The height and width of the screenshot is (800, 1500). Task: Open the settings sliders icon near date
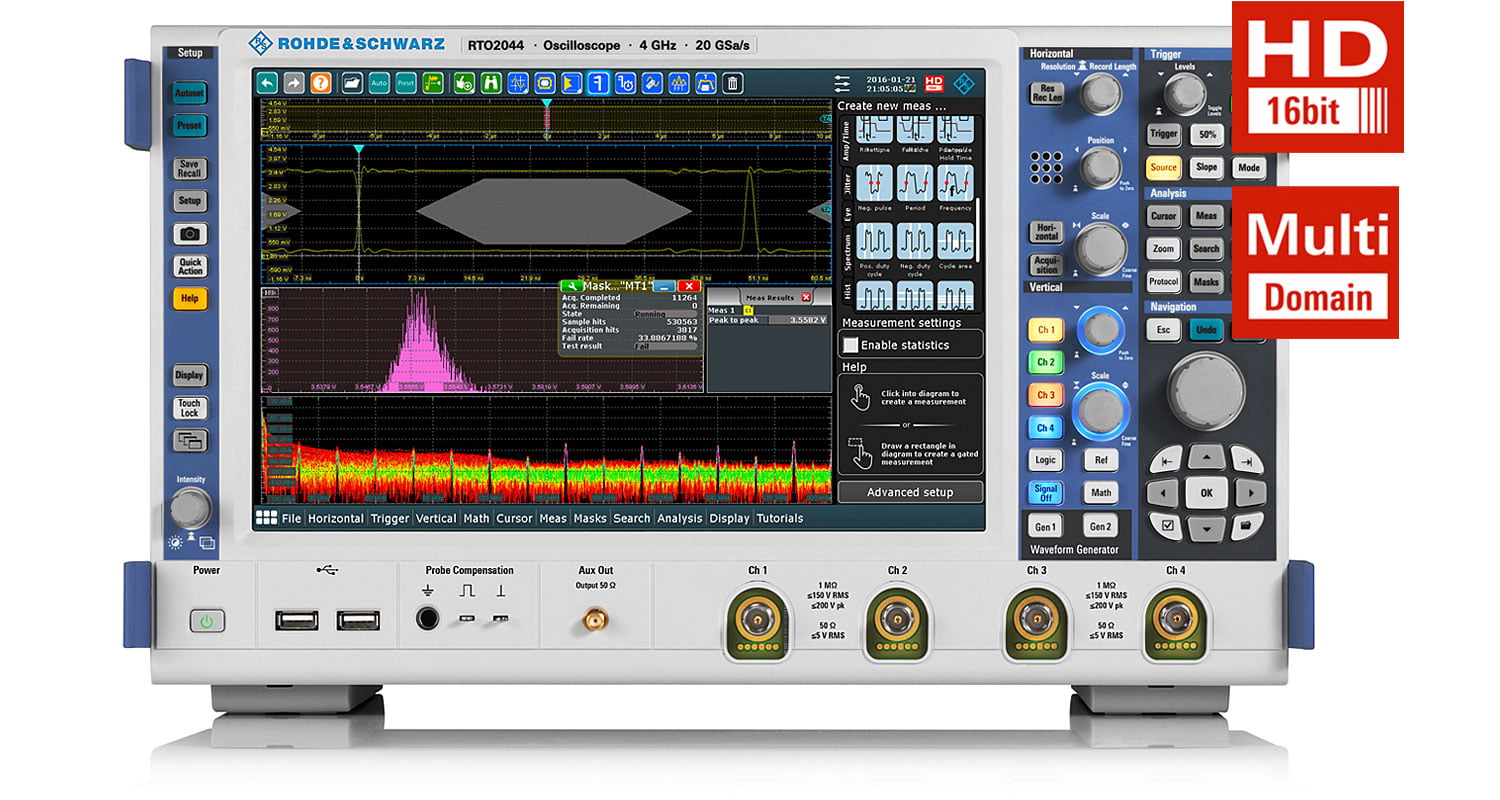[x=842, y=83]
